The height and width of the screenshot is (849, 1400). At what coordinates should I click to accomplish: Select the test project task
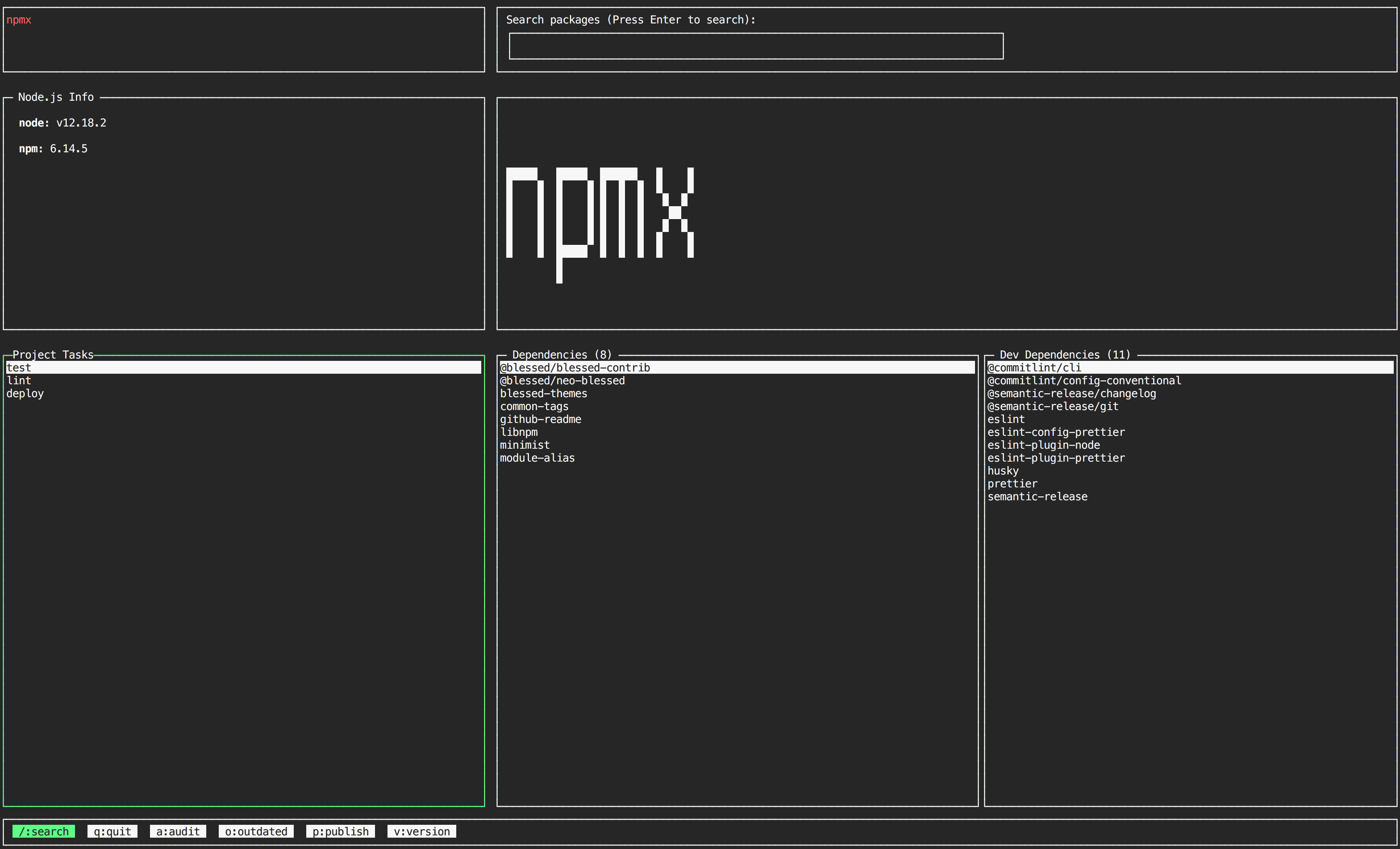19,367
